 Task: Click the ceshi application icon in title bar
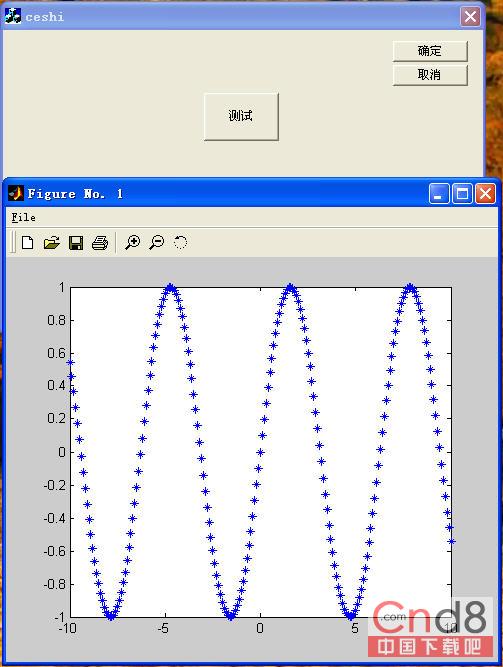pyautogui.click(x=13, y=16)
